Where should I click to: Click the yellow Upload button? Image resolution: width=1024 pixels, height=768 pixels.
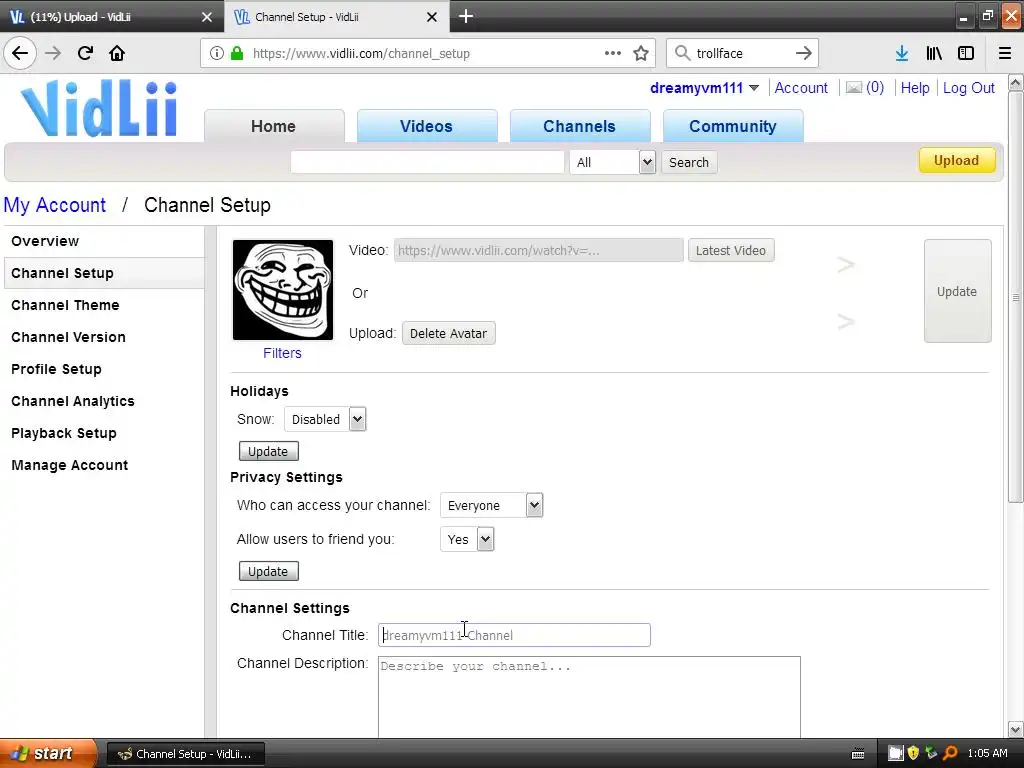pyautogui.click(x=957, y=161)
